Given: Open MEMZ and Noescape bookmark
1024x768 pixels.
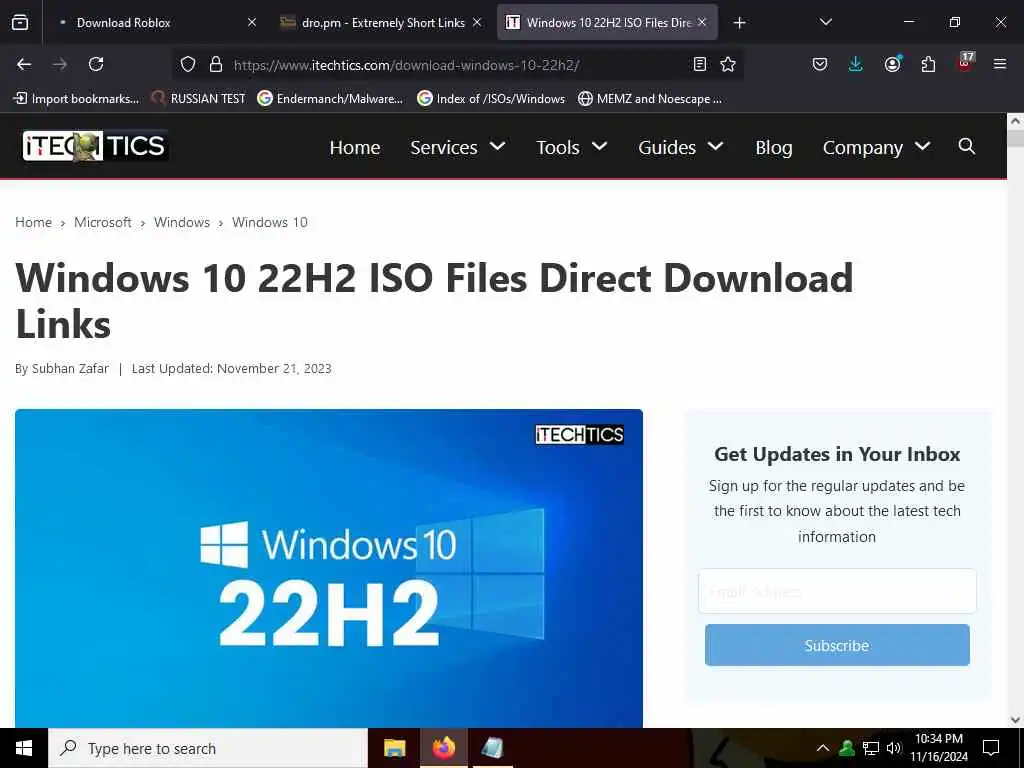Looking at the screenshot, I should 650,99.
